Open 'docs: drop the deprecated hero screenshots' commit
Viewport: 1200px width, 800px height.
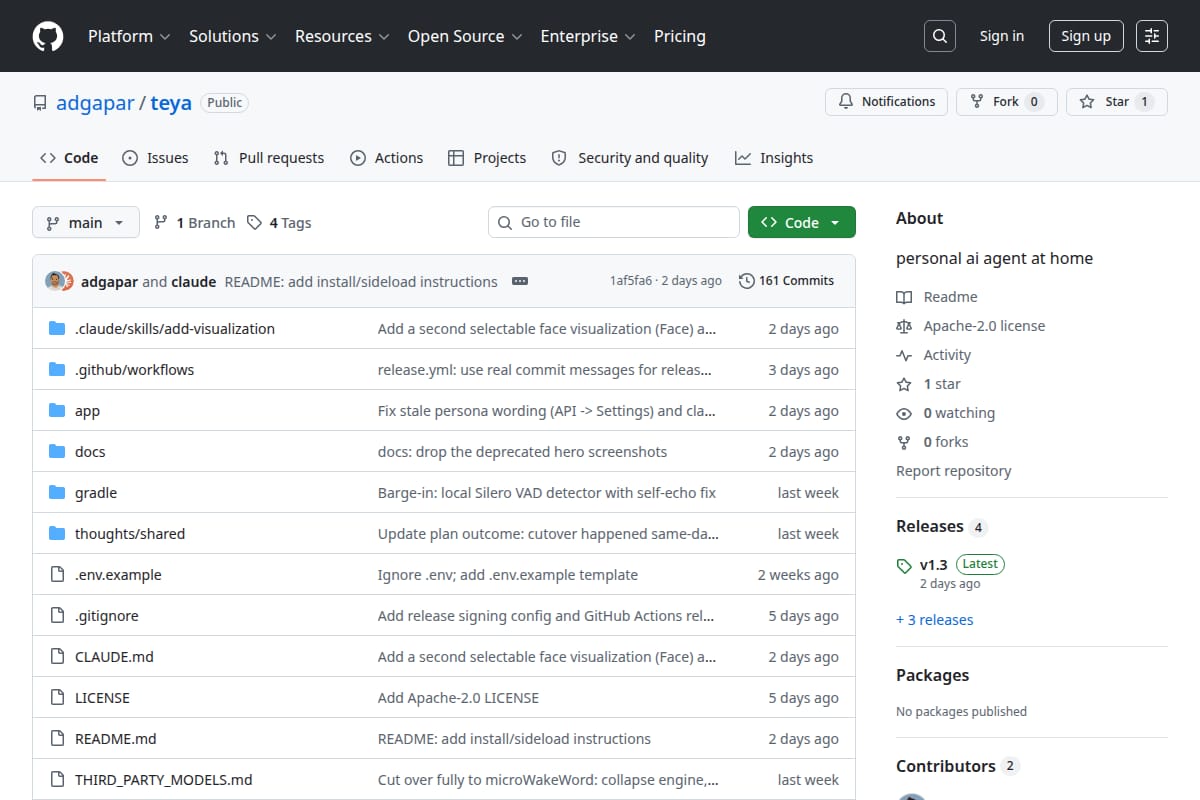point(522,452)
